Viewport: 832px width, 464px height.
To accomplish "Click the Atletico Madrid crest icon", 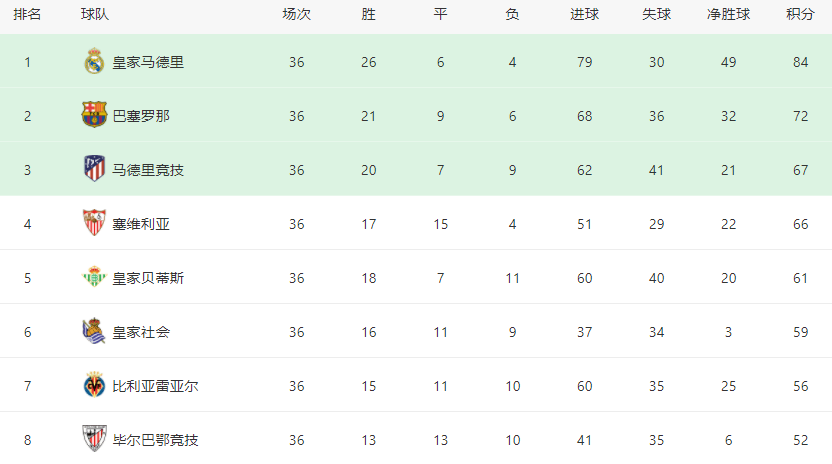I will 94,169.
